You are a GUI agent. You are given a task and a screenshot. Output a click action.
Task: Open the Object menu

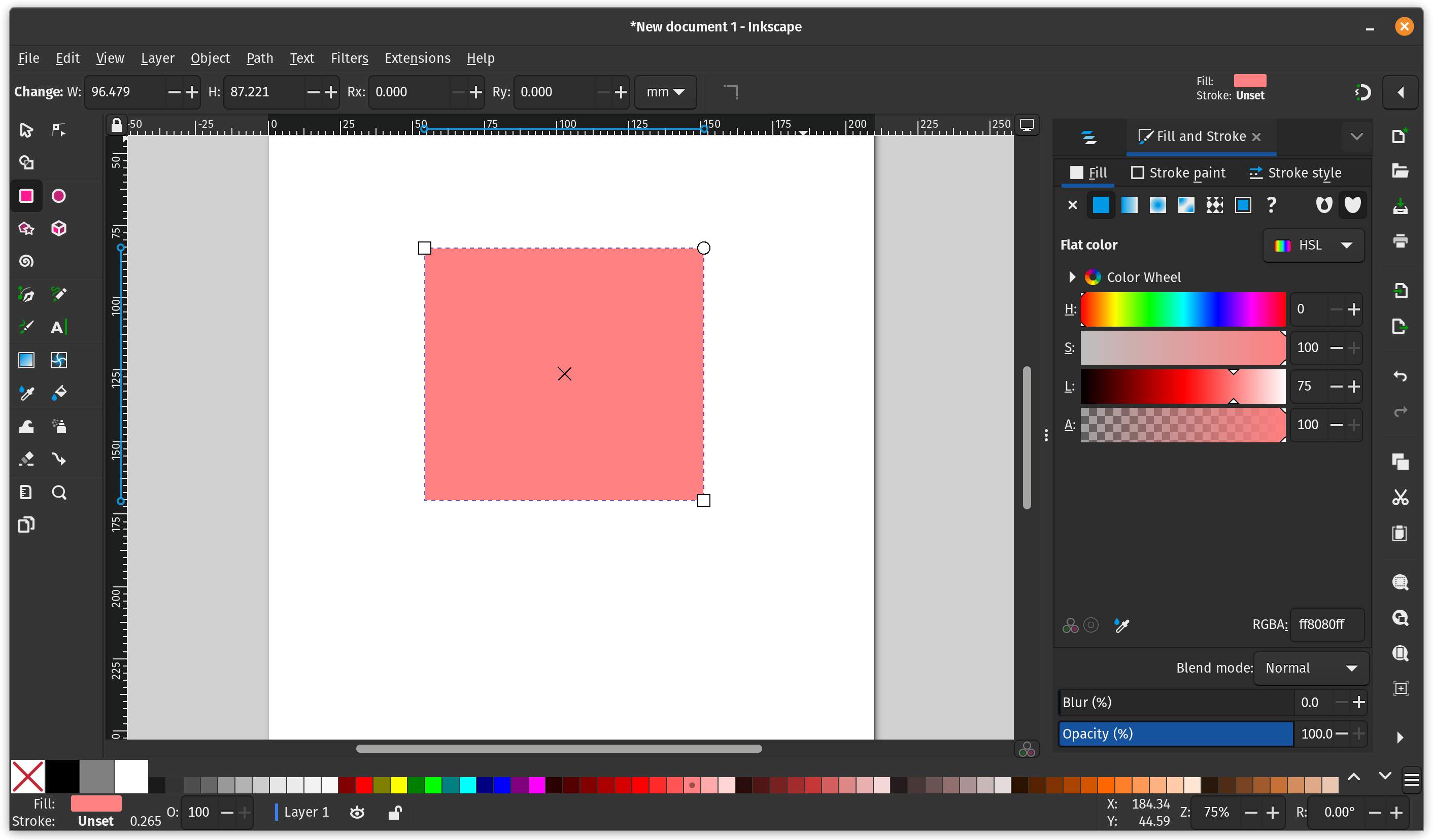(210, 58)
